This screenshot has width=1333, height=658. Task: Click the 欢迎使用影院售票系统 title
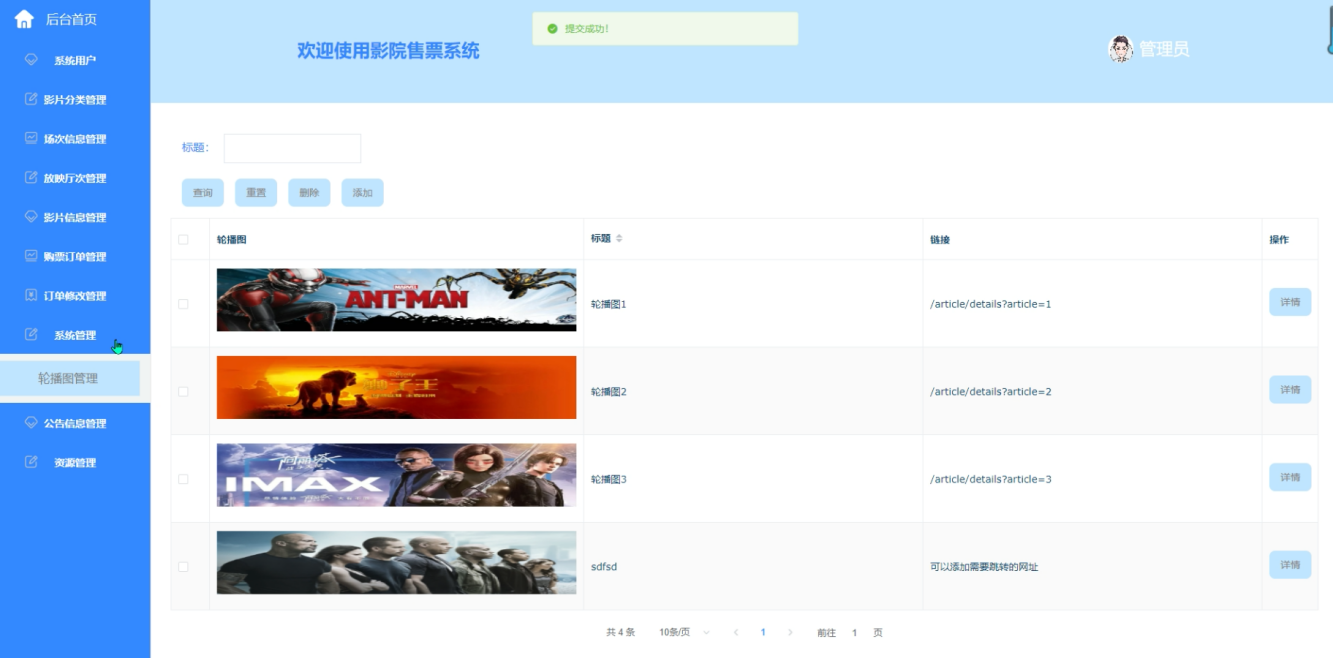point(388,50)
